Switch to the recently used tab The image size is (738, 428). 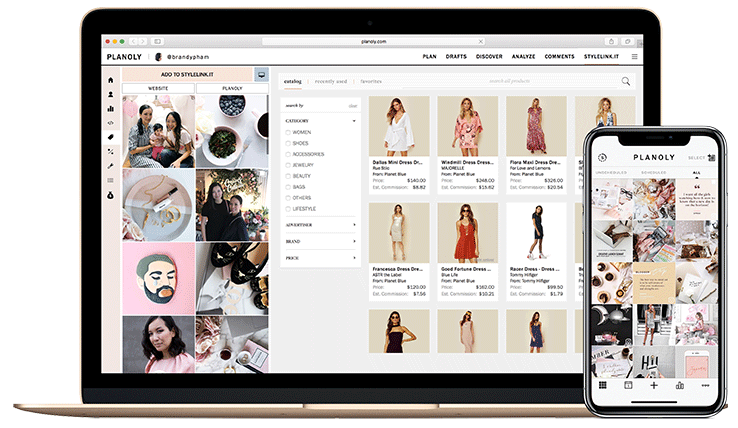coord(331,81)
